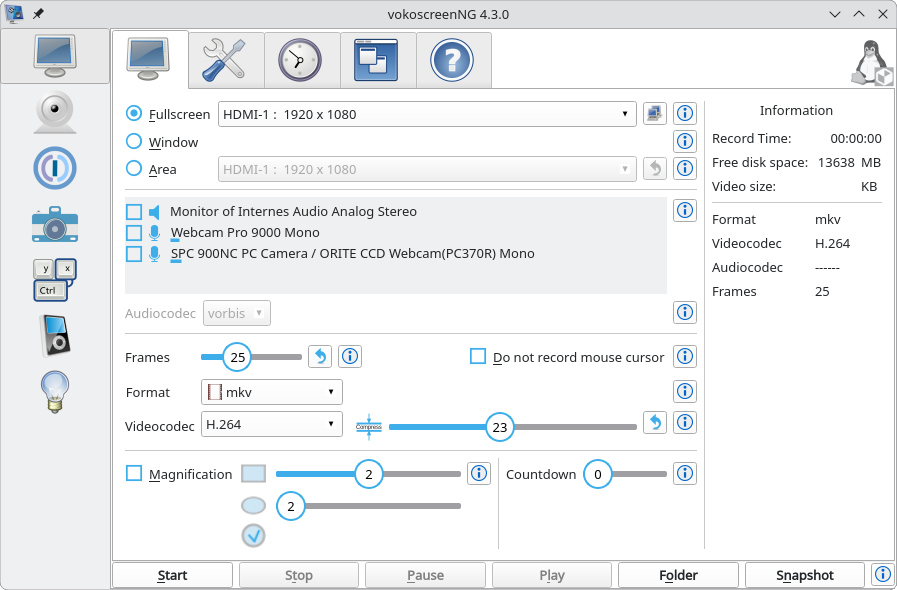Open the media player section in the sidebar
Image resolution: width=897 pixels, height=590 pixels.
[55, 335]
